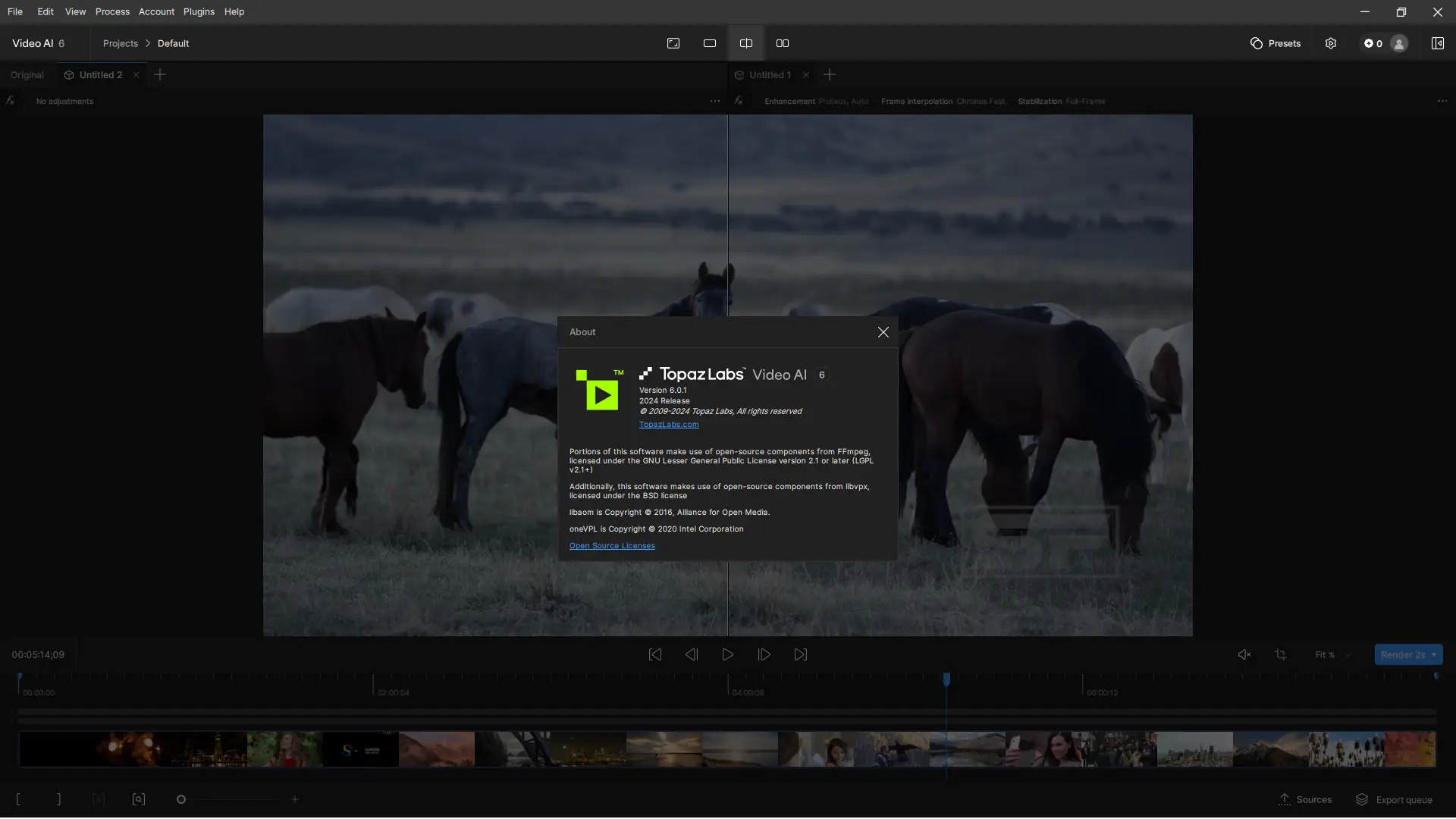Viewport: 1456px width, 819px height.
Task: Step to the next frame
Action: (x=764, y=654)
